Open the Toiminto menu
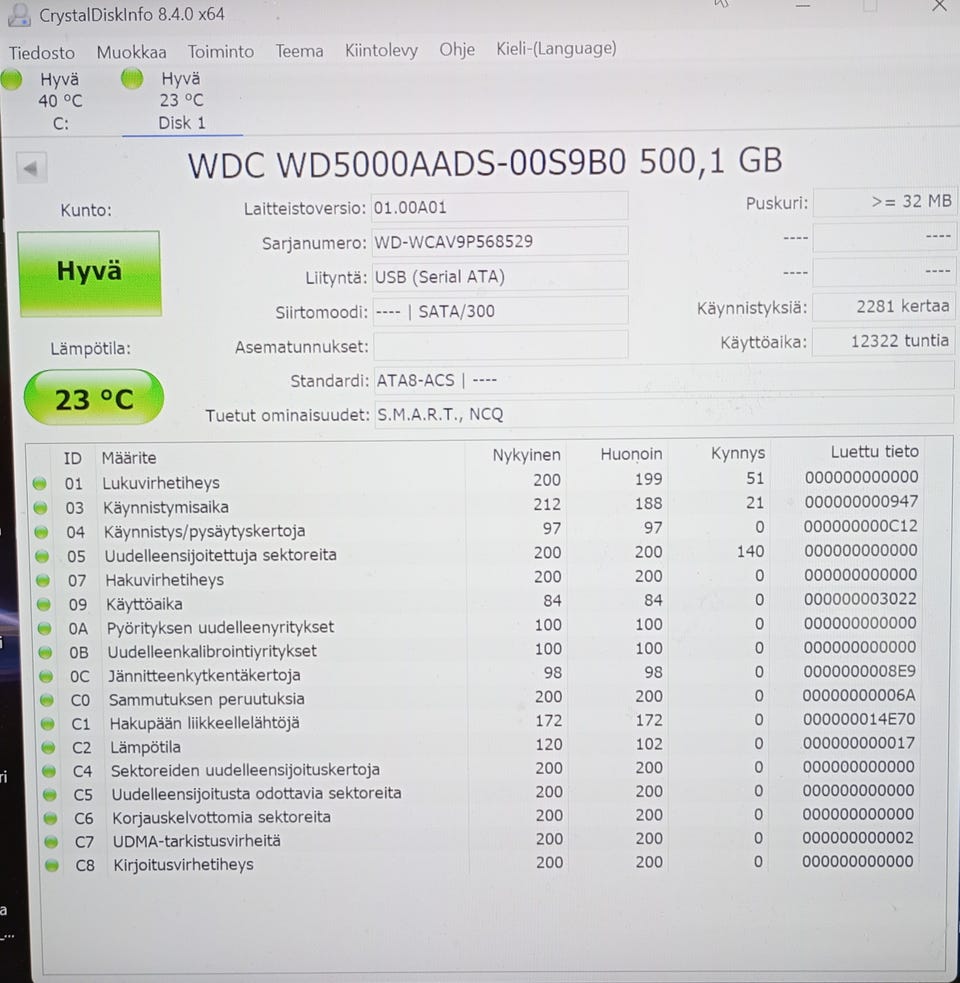Viewport: 960px width, 983px height. click(x=221, y=51)
